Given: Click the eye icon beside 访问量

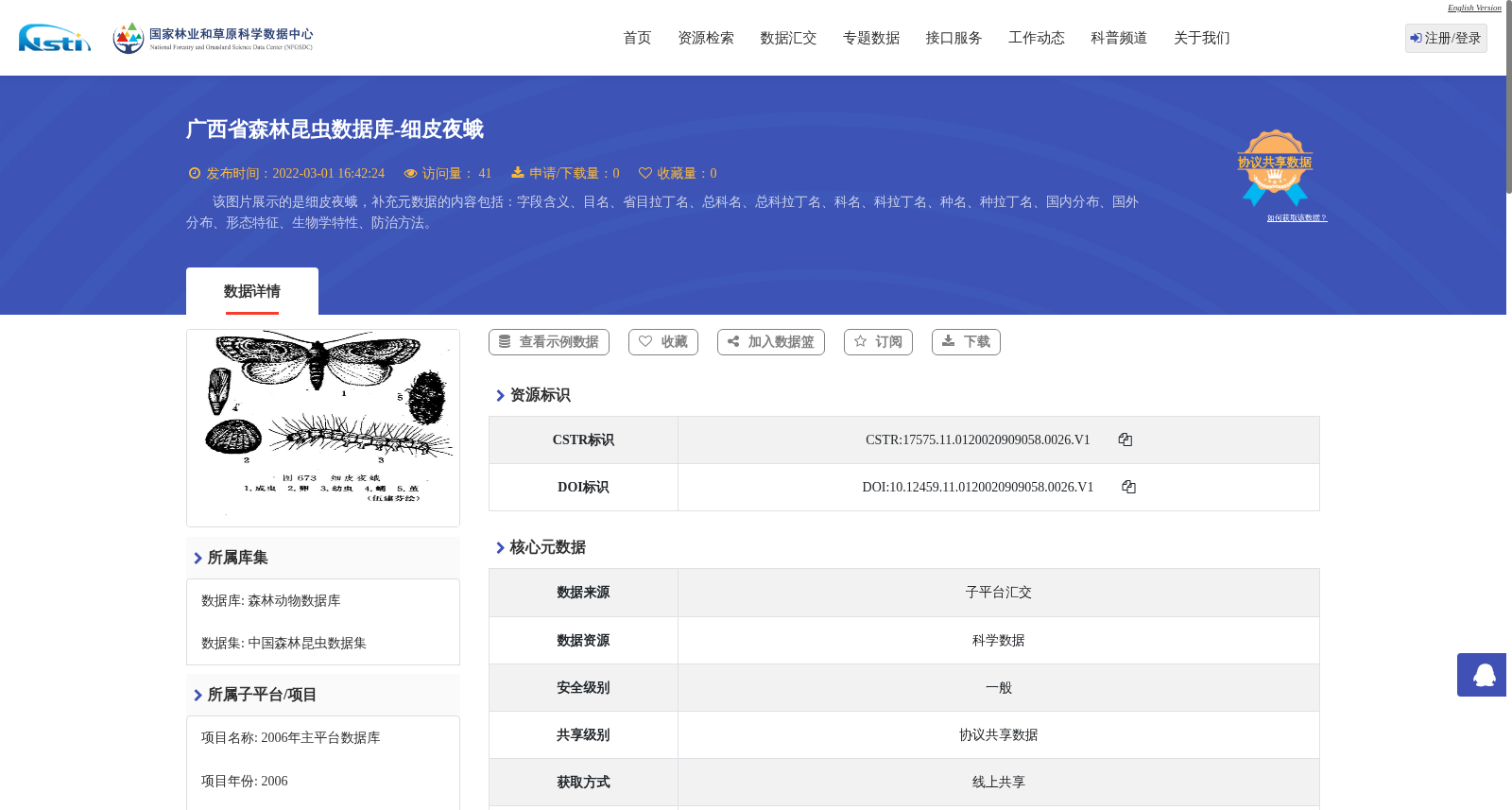Looking at the screenshot, I should (x=410, y=173).
